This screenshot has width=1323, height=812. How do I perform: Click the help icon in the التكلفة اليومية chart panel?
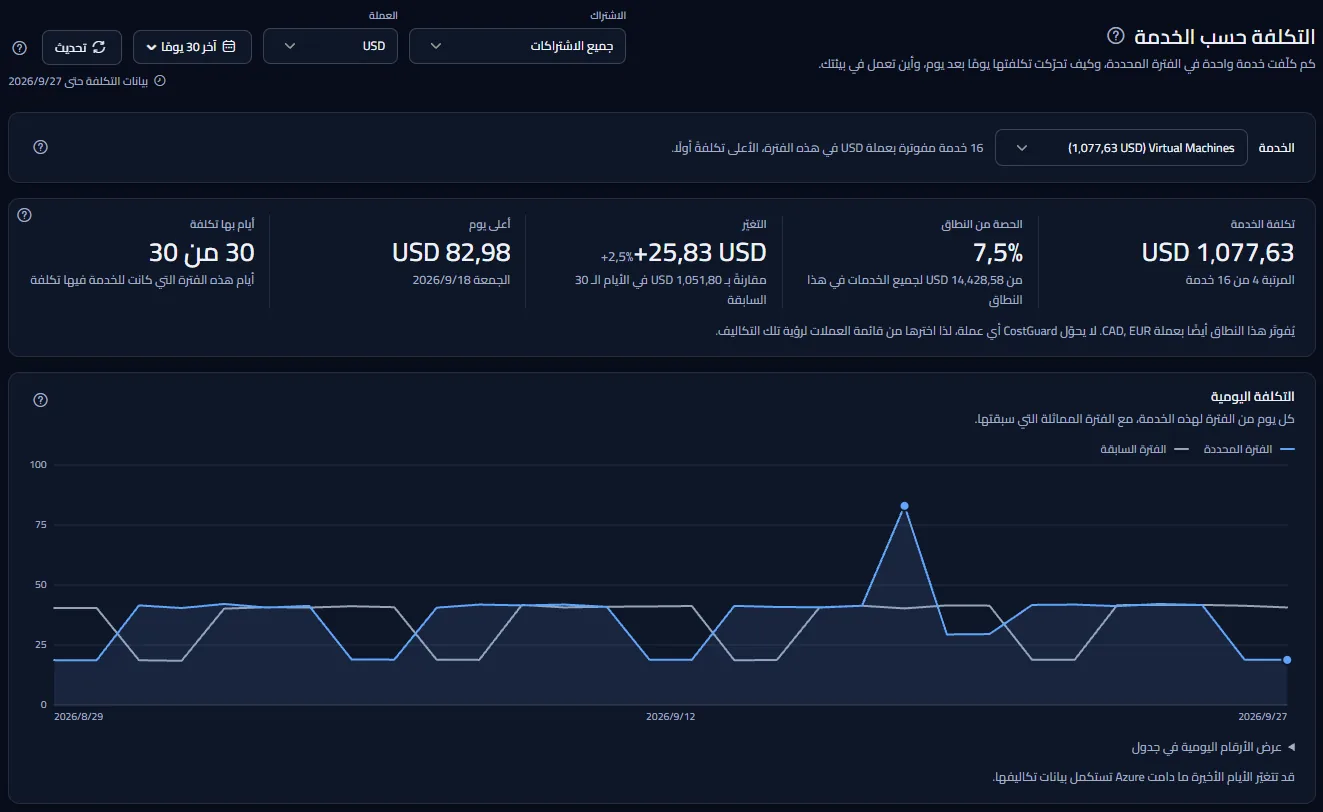(40, 400)
